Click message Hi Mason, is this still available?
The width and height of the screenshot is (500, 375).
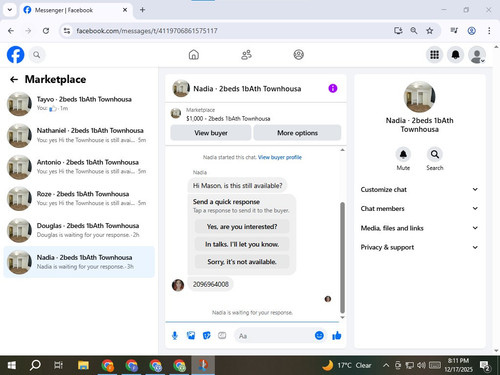pyautogui.click(x=237, y=186)
